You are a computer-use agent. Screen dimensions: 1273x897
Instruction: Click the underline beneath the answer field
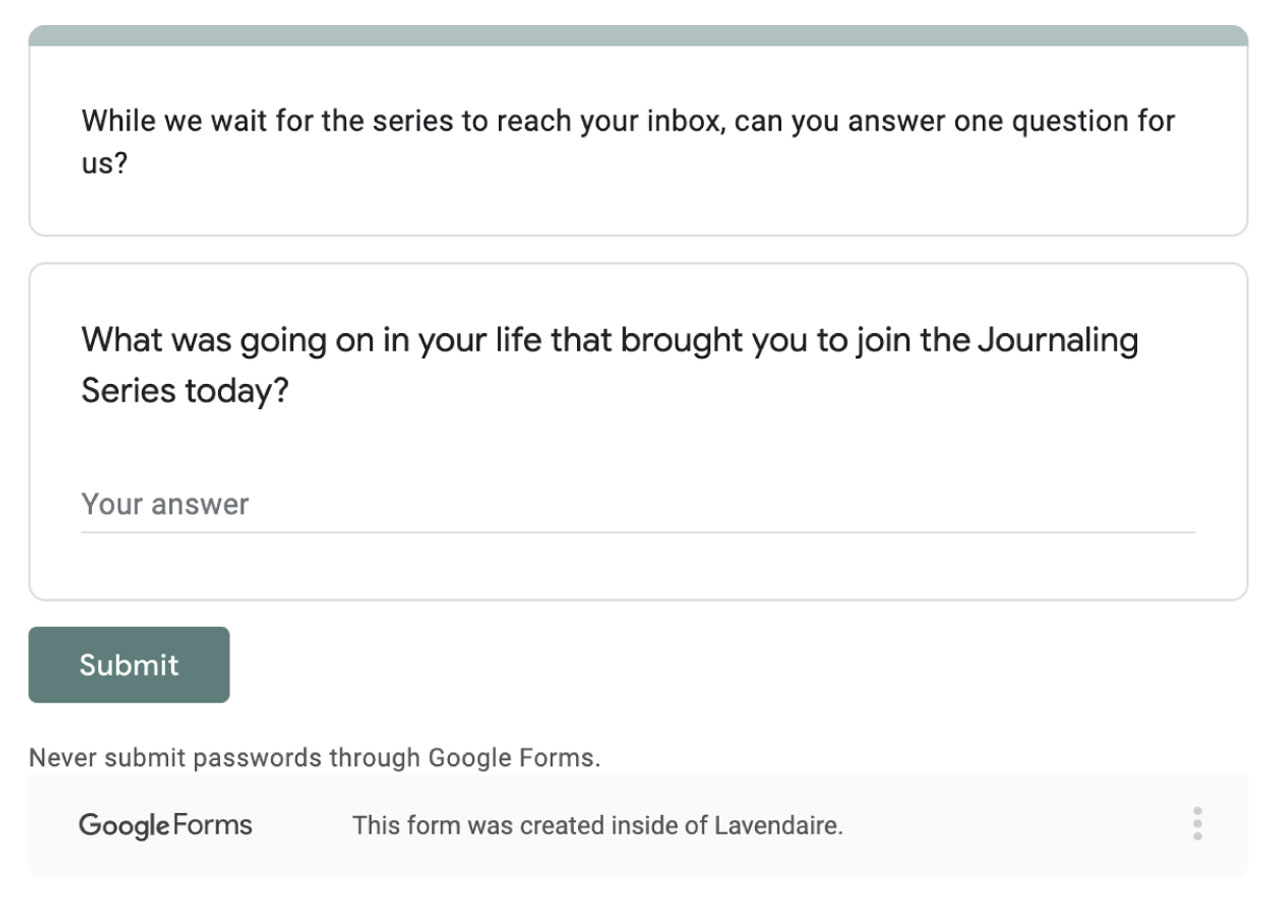pos(638,532)
